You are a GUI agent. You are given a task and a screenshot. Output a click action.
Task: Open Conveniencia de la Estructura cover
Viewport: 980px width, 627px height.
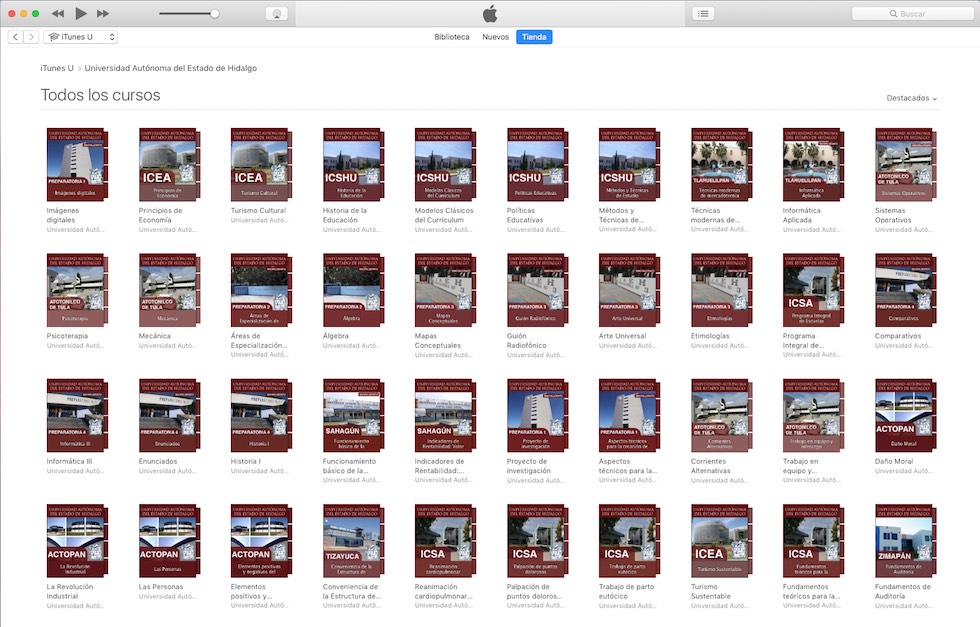pos(353,541)
